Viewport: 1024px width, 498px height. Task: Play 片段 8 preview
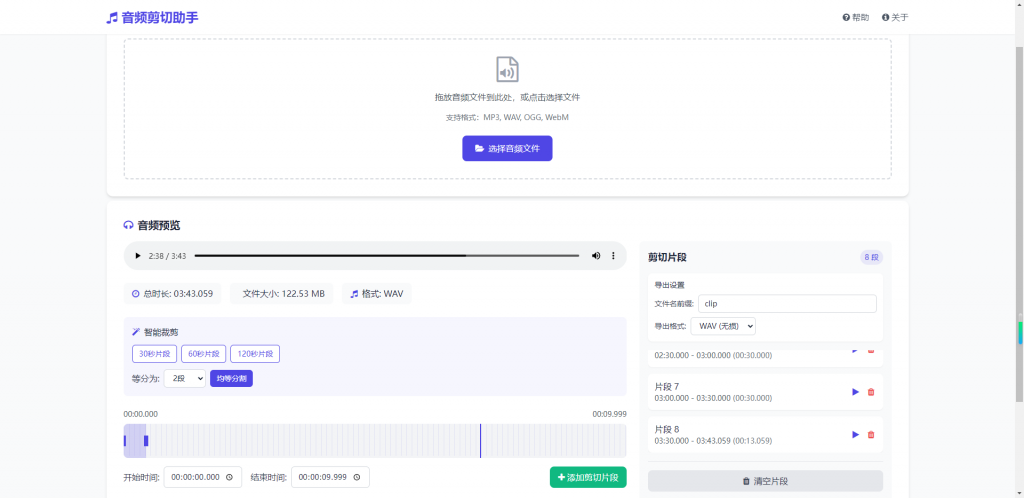[x=856, y=435]
